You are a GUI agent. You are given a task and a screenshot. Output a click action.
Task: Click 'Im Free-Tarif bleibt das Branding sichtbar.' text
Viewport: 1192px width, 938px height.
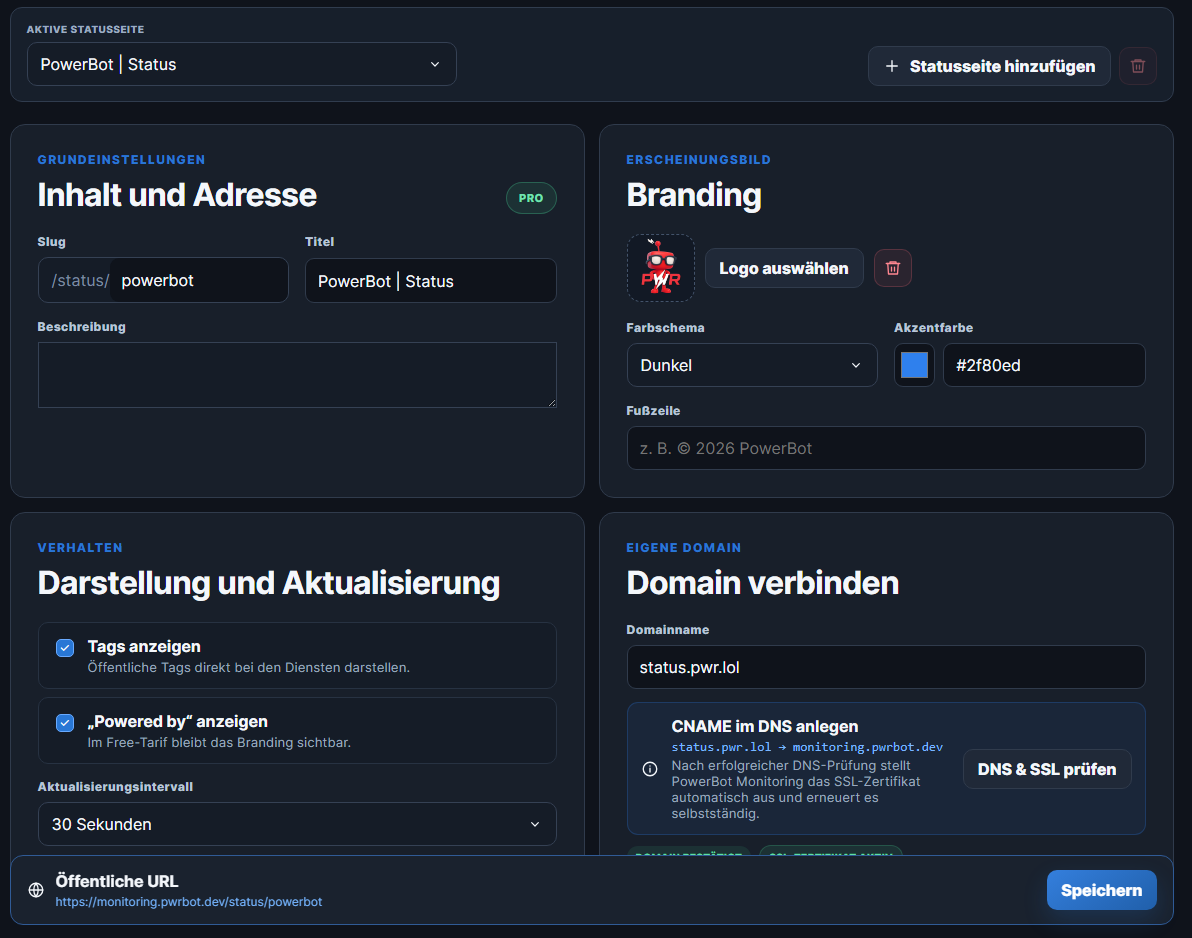[x=219, y=743]
